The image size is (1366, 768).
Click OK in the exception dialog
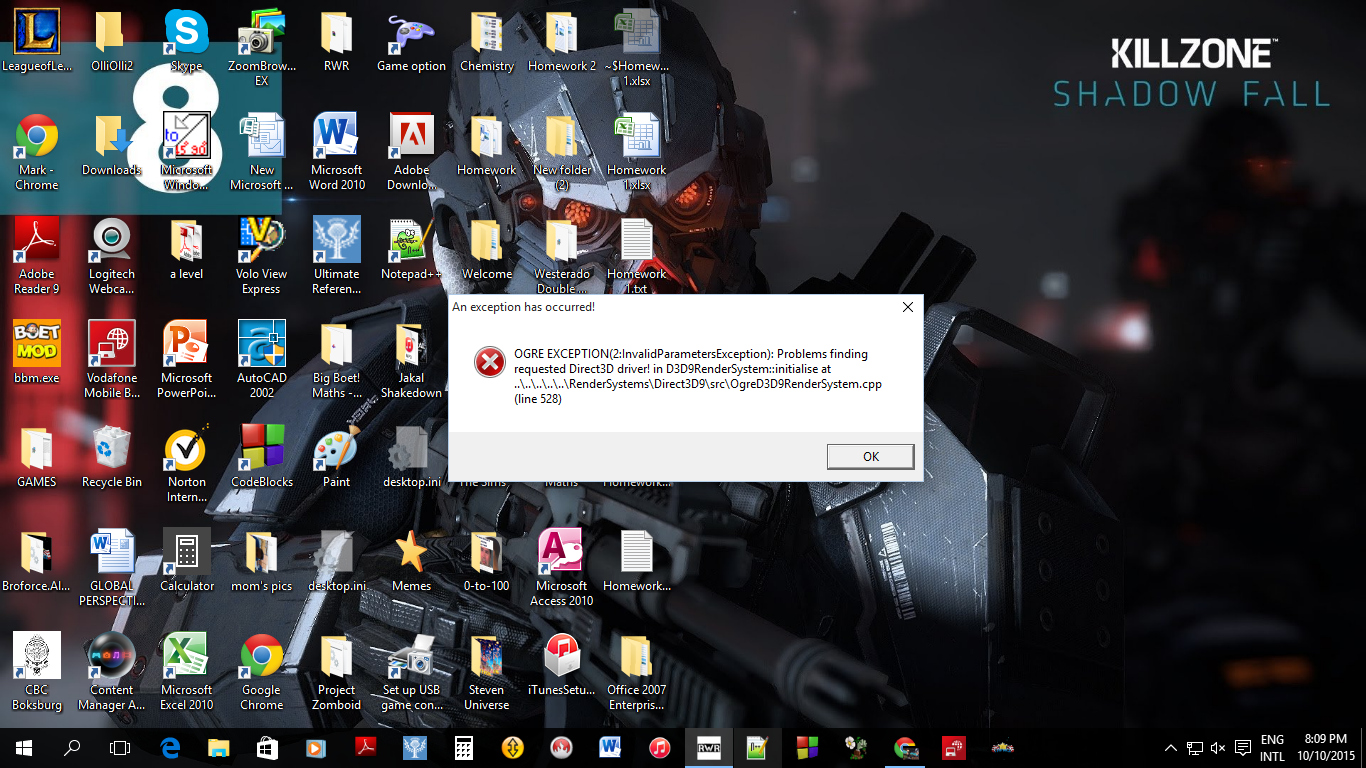pos(870,456)
